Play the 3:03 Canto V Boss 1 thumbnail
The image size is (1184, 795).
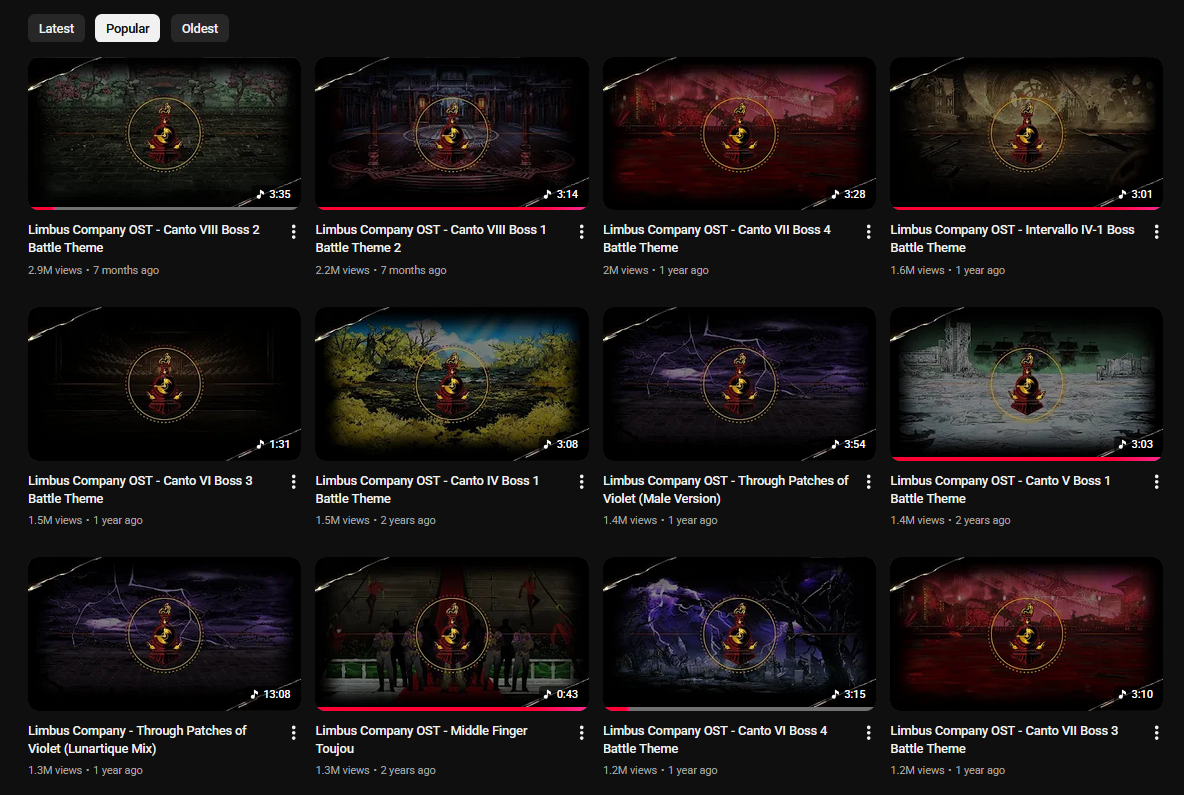point(1026,384)
